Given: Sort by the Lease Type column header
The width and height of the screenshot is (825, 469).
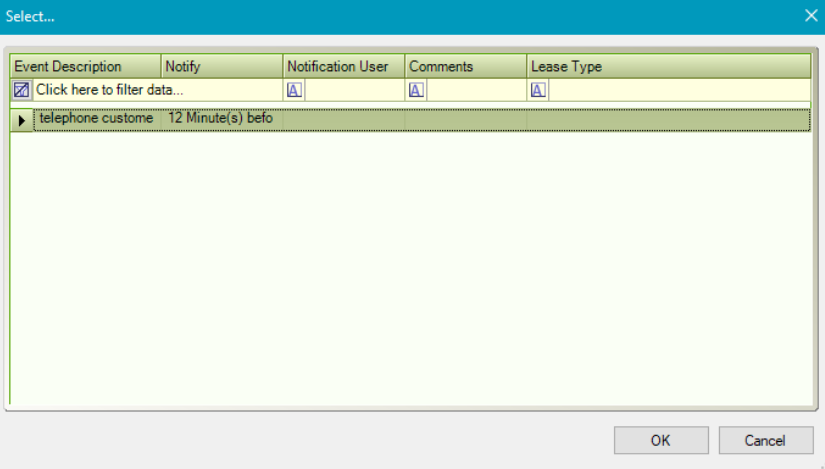Looking at the screenshot, I should tap(668, 66).
